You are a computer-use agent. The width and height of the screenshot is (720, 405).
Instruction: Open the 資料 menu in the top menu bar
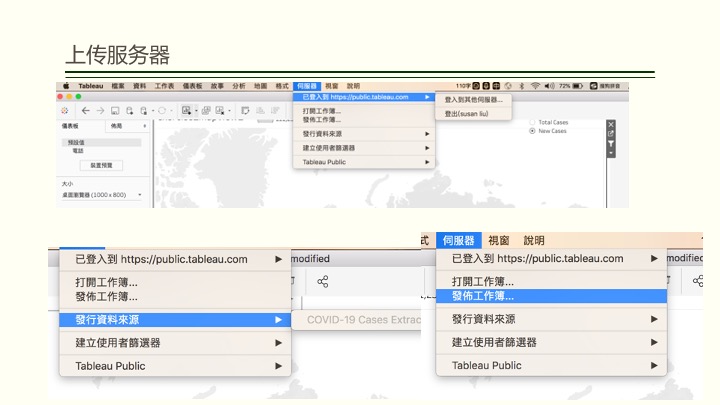click(x=140, y=86)
